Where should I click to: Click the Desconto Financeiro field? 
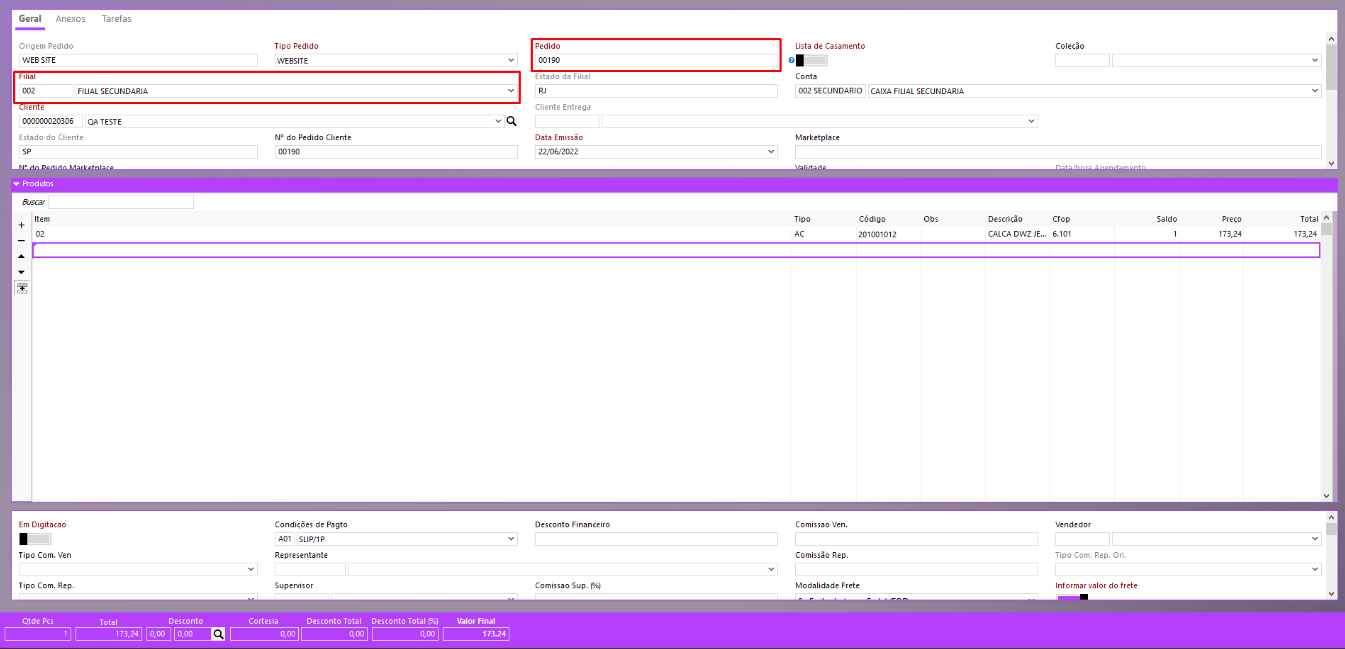[x=657, y=539]
